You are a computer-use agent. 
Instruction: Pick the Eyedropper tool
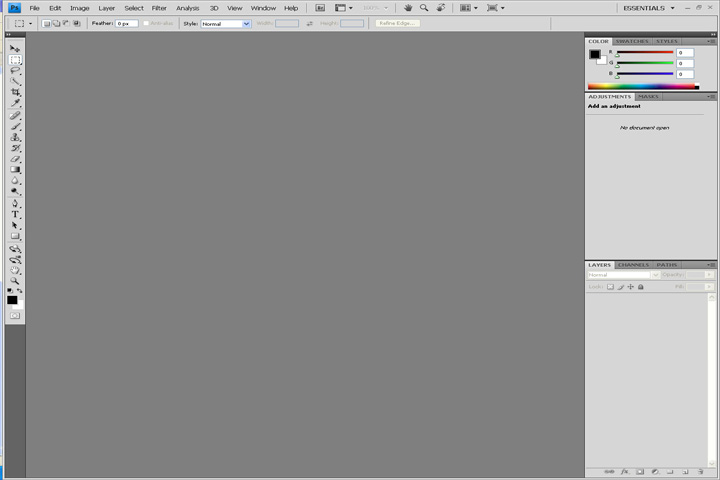[x=15, y=103]
